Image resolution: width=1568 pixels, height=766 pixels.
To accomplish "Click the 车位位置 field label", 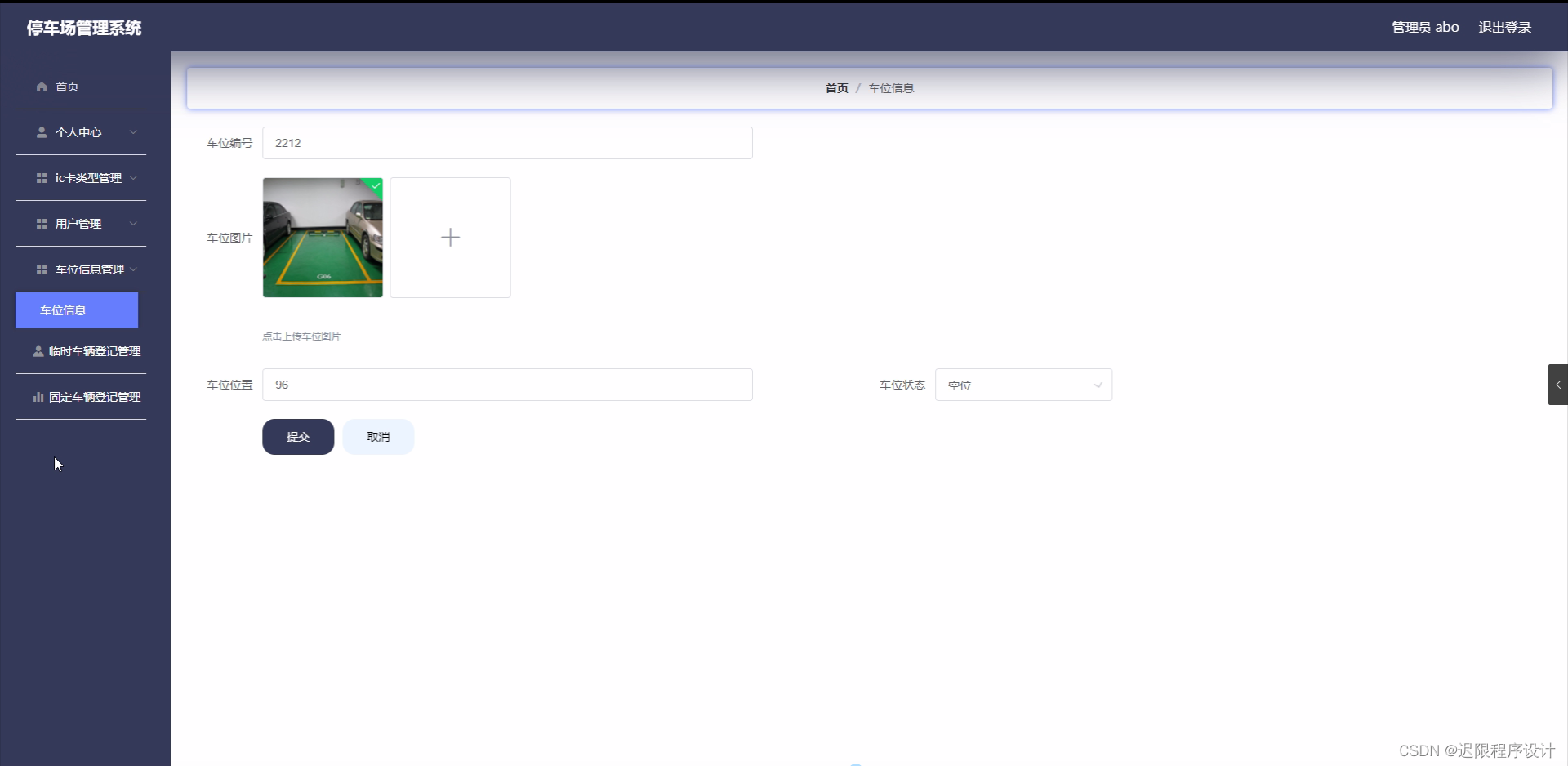I will coord(229,385).
